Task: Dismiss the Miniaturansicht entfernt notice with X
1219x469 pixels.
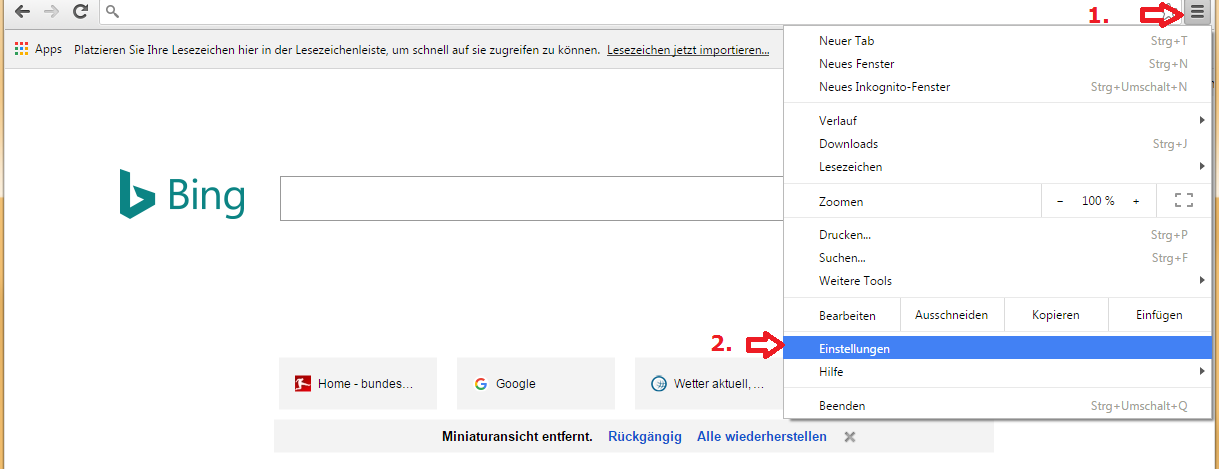Action: 850,437
